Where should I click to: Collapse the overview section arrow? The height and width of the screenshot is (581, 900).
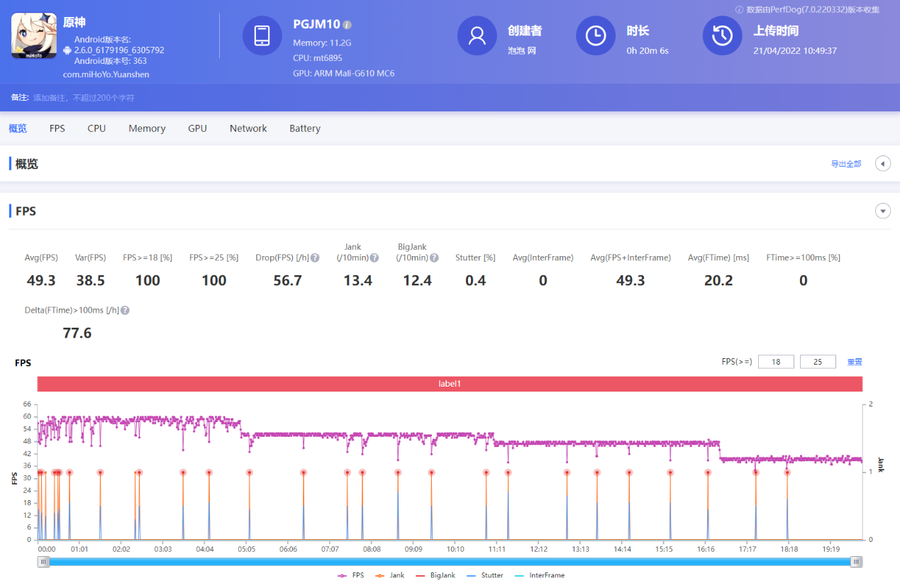[882, 164]
